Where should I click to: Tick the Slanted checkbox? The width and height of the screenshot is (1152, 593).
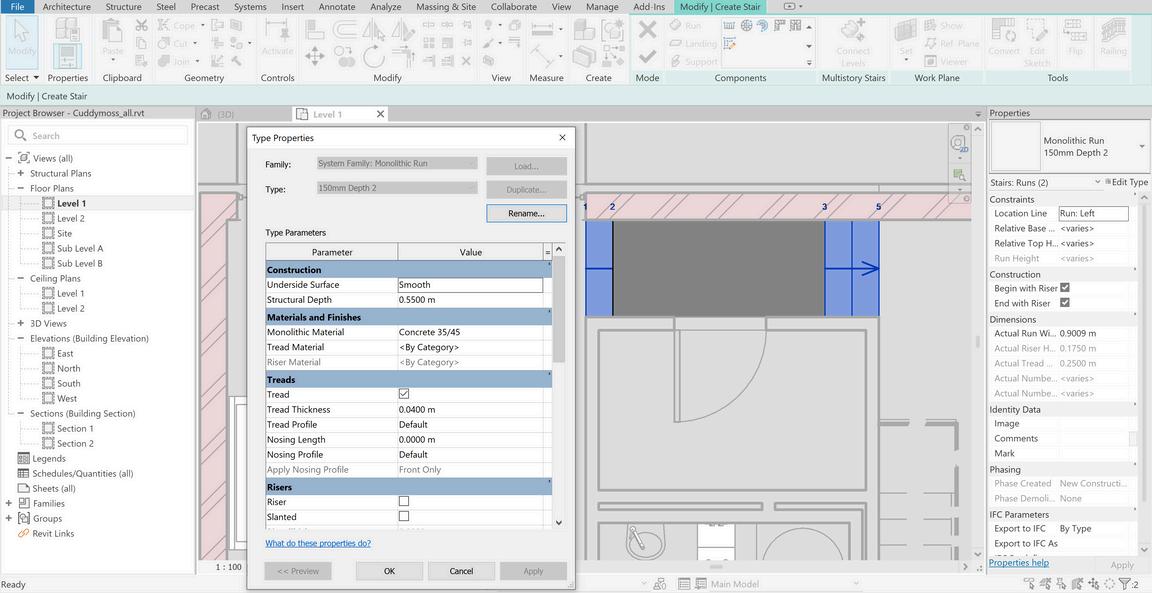[404, 517]
